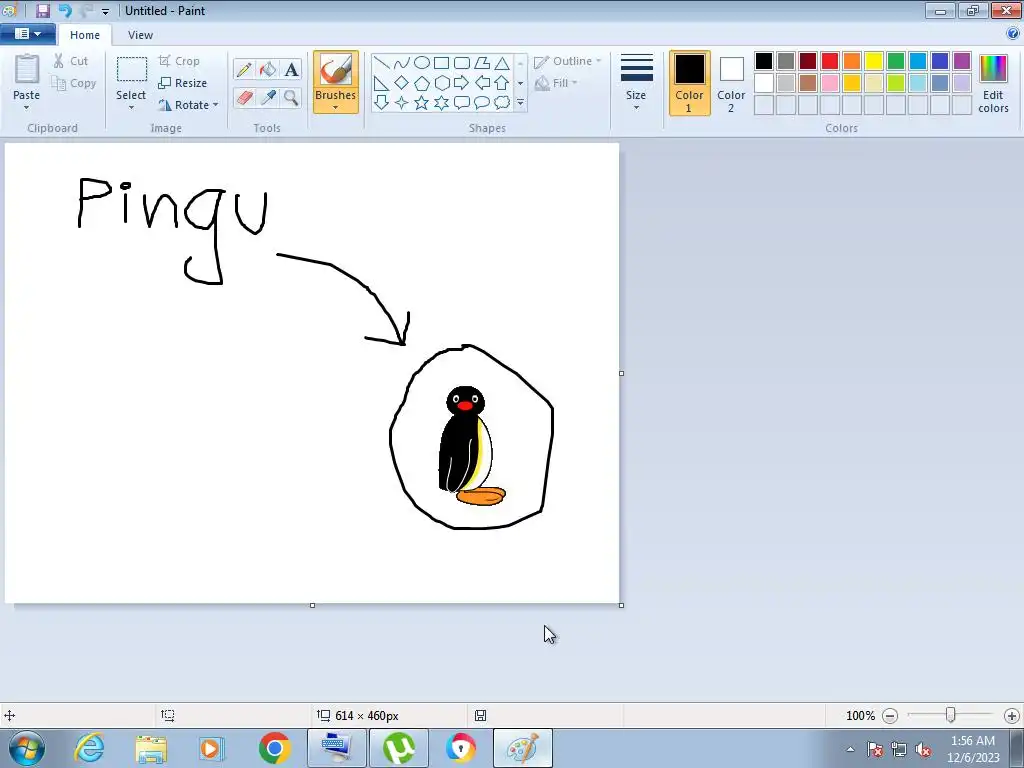1024x768 pixels.
Task: Open the shape Fill dropdown
Action: [x=556, y=83]
